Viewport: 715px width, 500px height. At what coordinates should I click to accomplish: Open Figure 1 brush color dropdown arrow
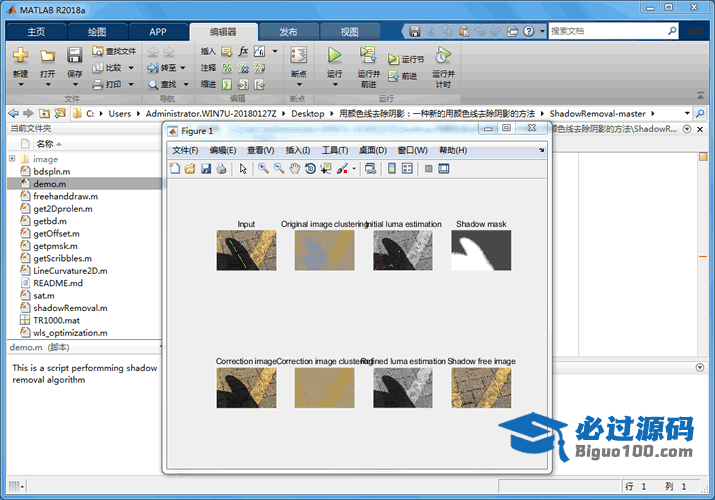tap(354, 169)
